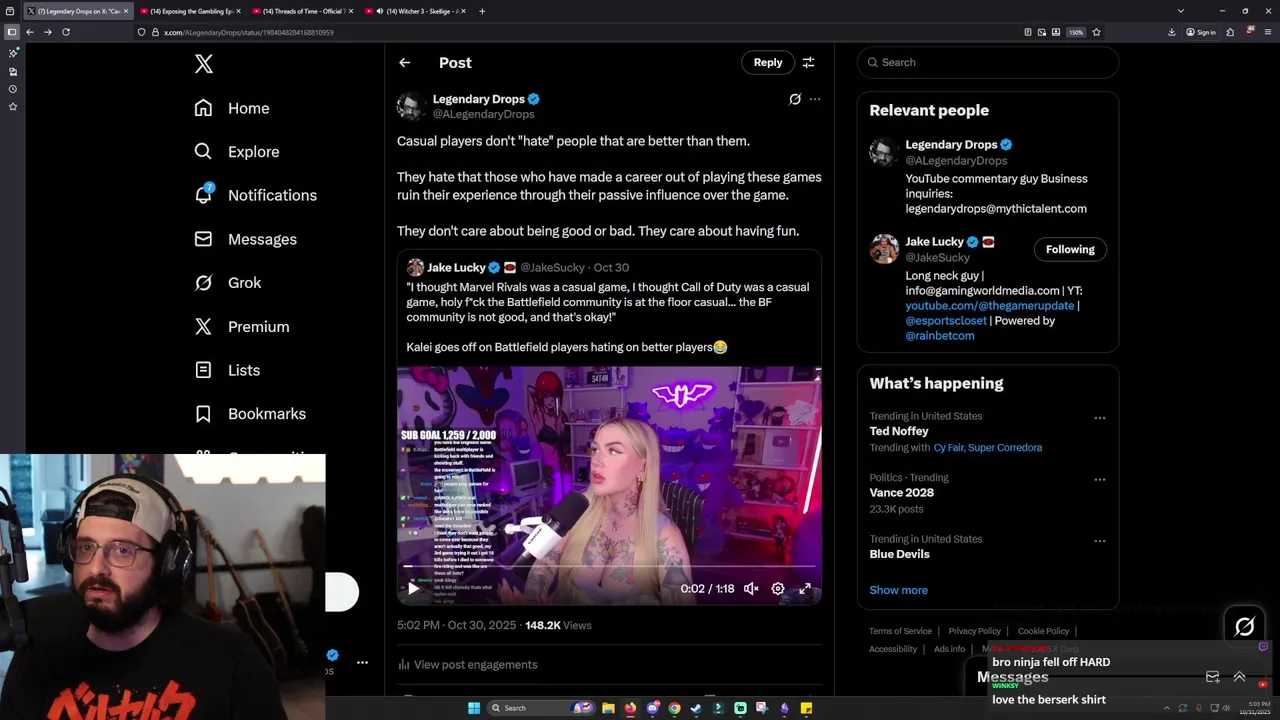Expand the Messages drawer
This screenshot has height=720, width=1280.
[1239, 677]
